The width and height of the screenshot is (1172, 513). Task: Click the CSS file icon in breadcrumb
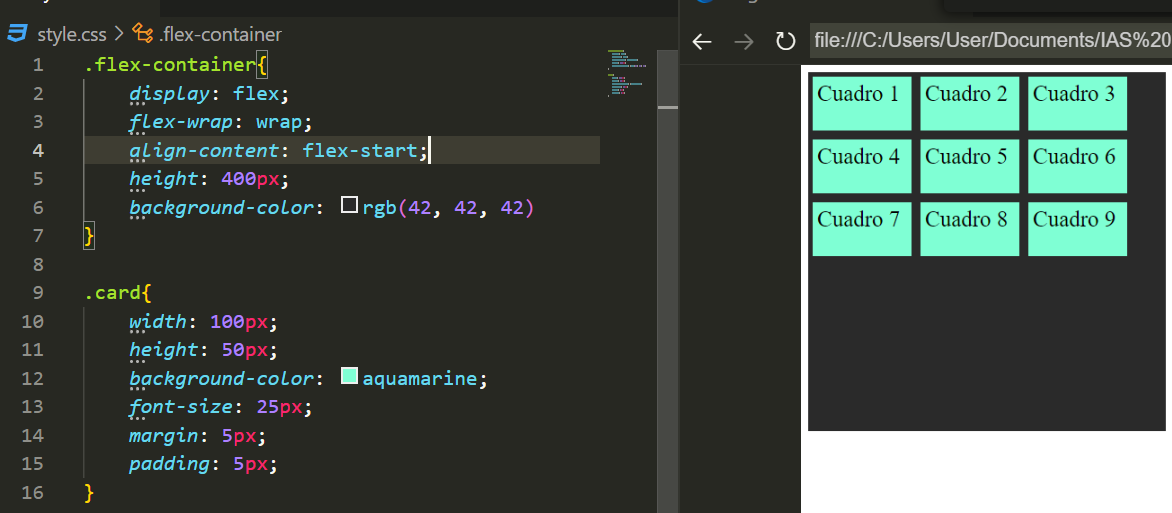[18, 34]
